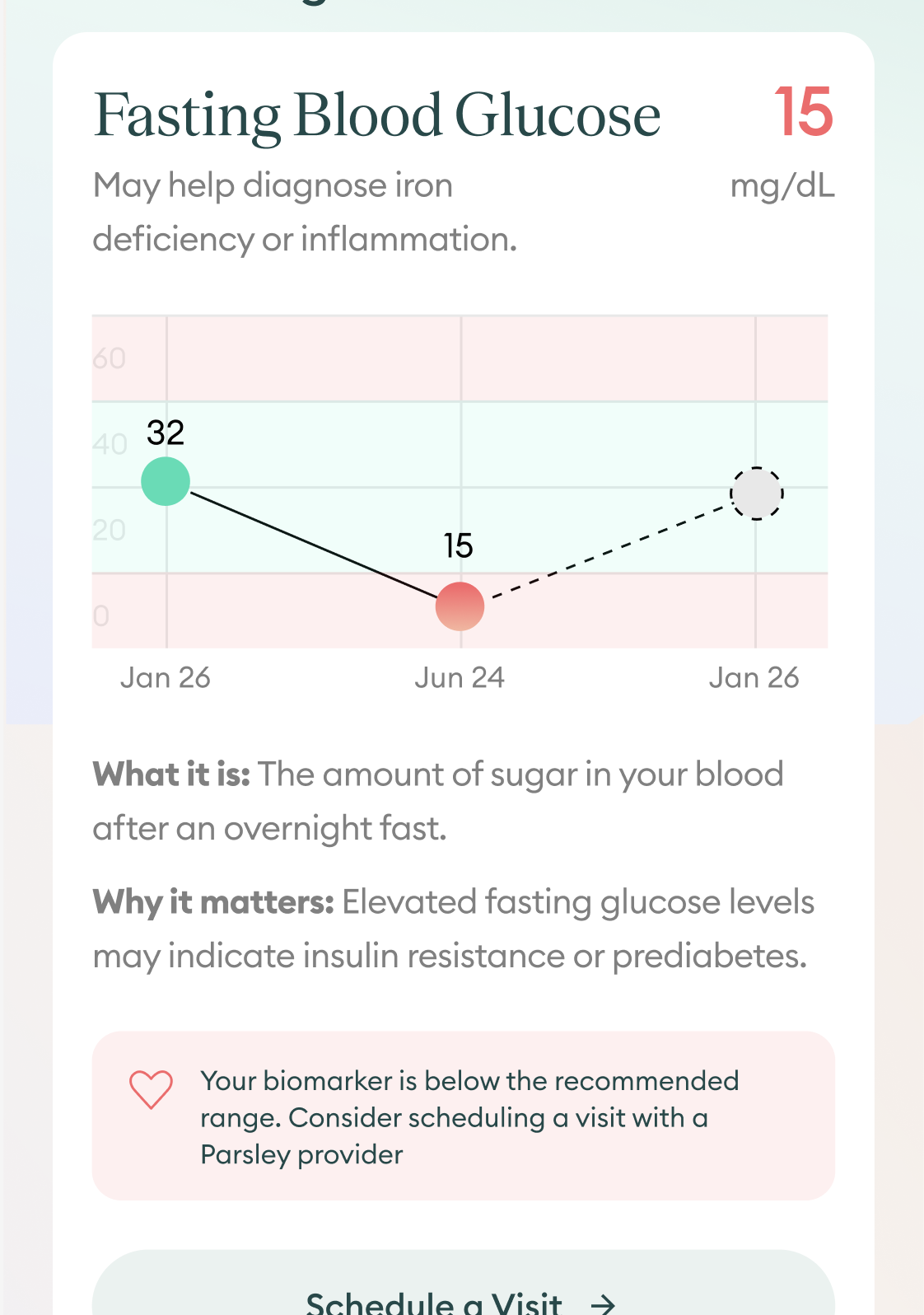Click the 32 value label above the green point
The height and width of the screenshot is (1315, 924).
166,433
